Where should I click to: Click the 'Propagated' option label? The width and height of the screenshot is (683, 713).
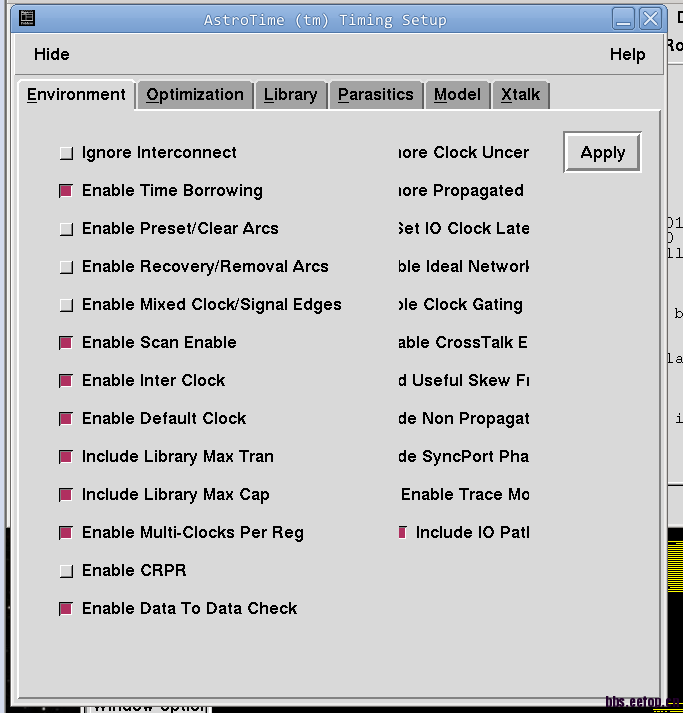[461, 191]
